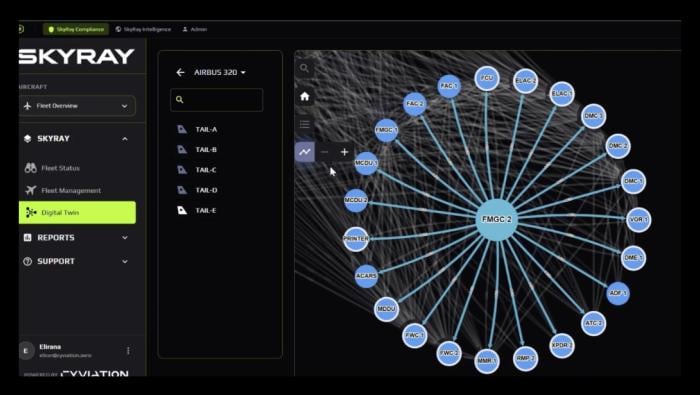Click the Elirana user avatar
The image size is (700, 395).
click(x=26, y=351)
